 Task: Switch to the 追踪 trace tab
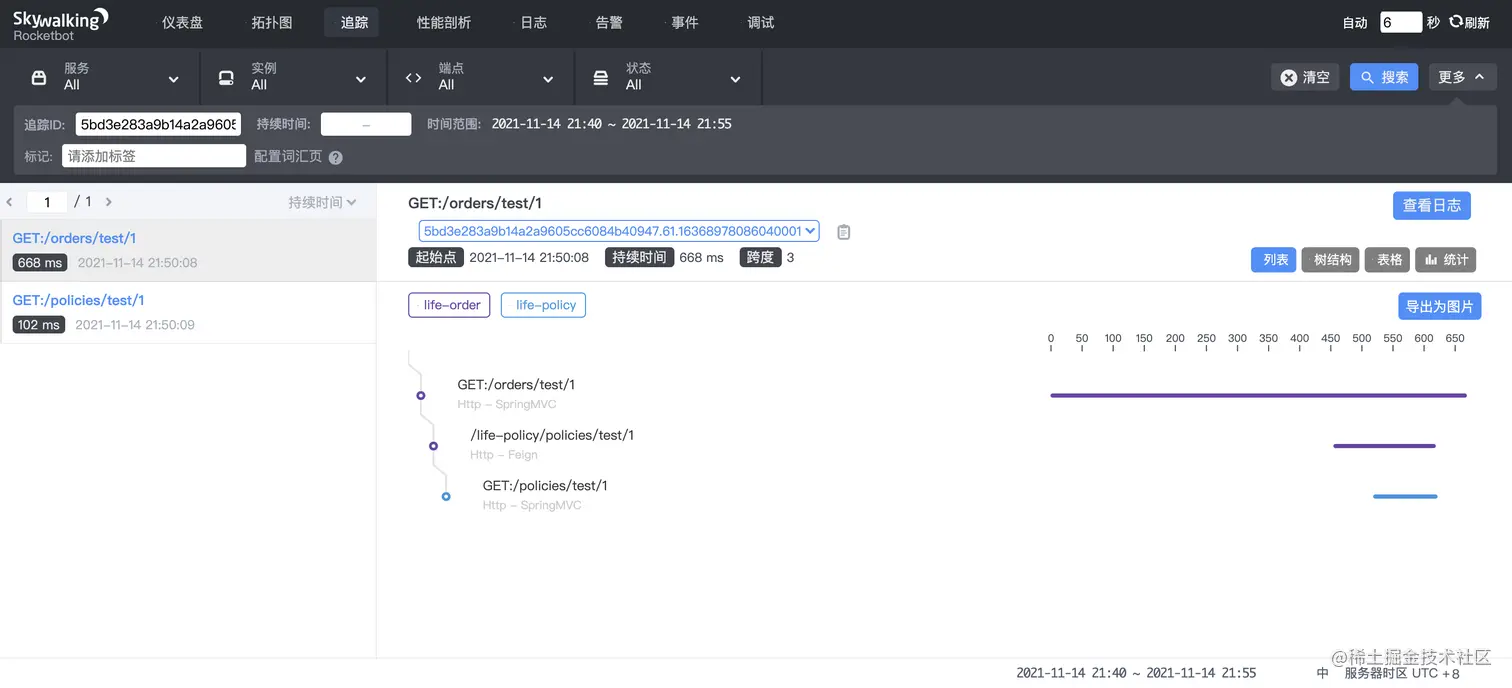pos(352,22)
